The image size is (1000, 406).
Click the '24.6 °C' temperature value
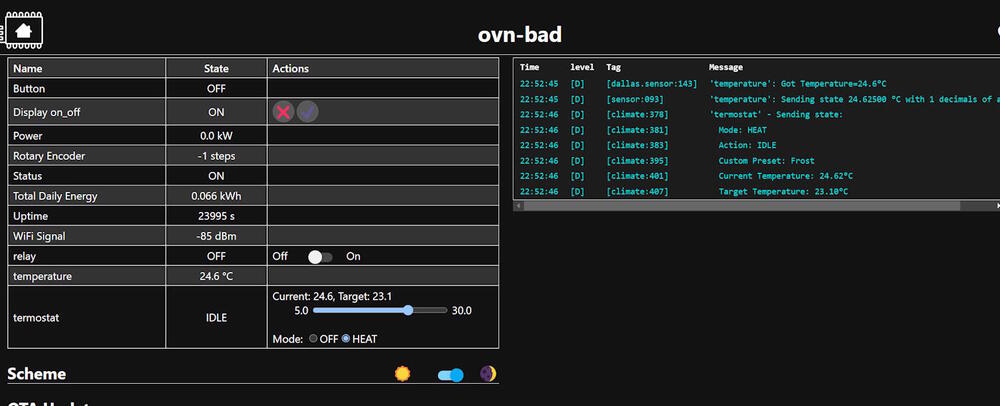pos(216,277)
